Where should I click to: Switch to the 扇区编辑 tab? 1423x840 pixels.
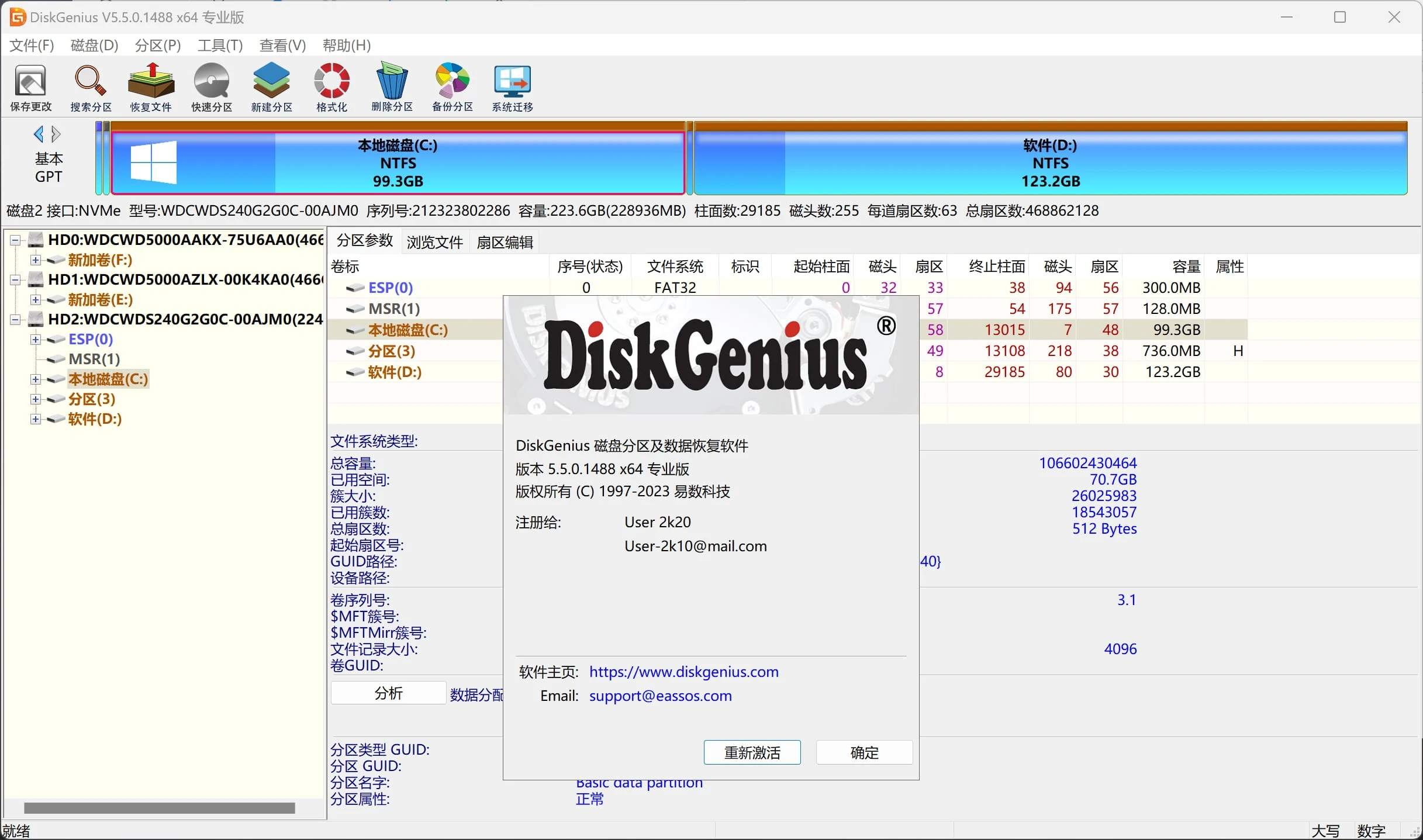click(x=505, y=241)
